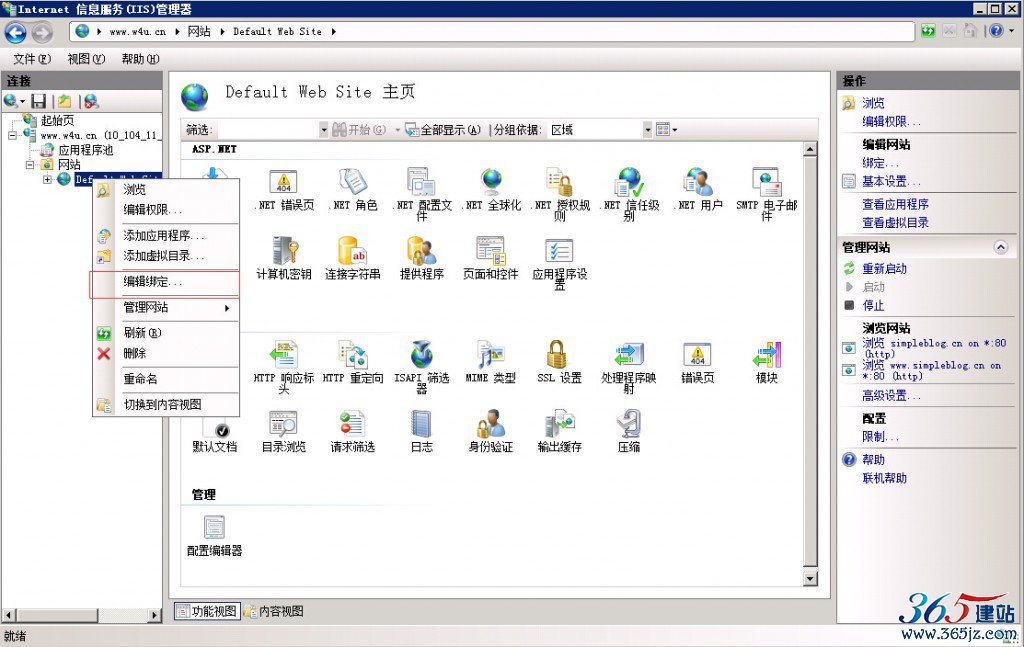Open the 文件(F) menu
The width and height of the screenshot is (1024, 647).
tap(32, 59)
